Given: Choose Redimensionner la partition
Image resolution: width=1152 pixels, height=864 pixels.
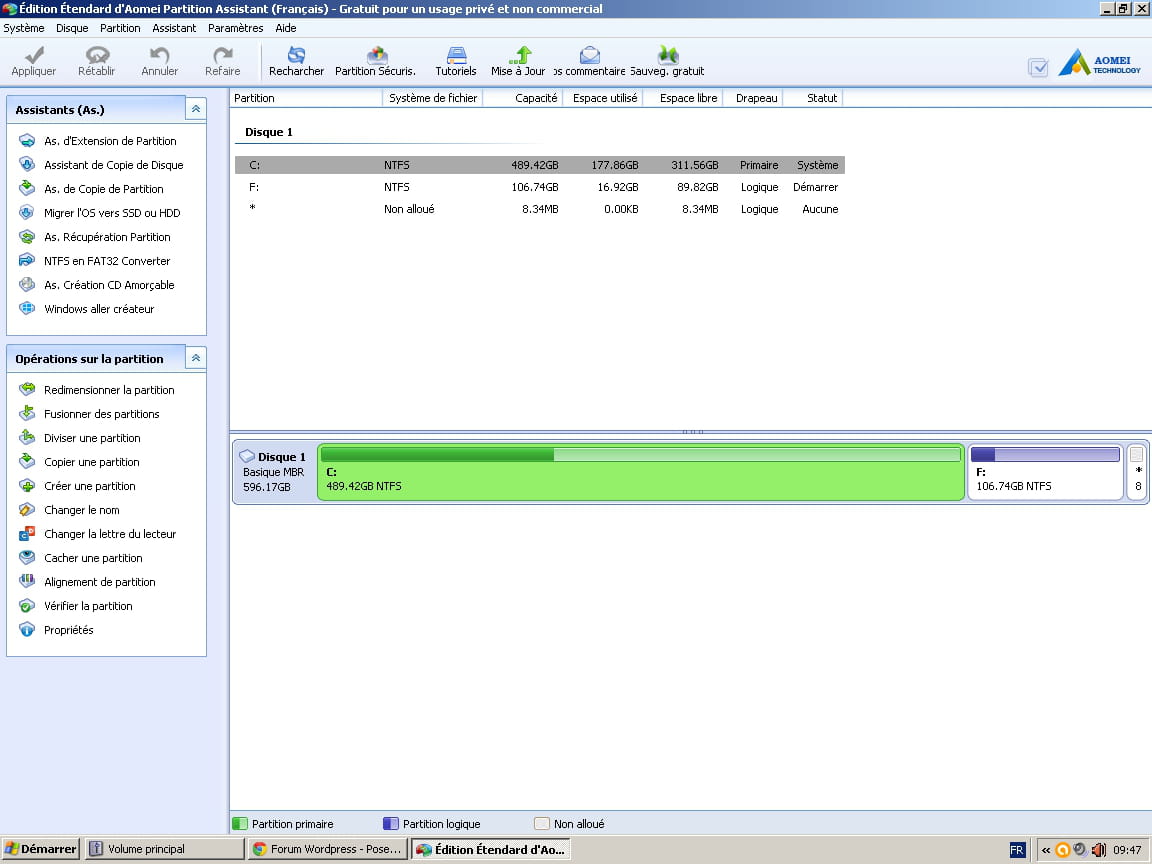Looking at the screenshot, I should tap(109, 390).
